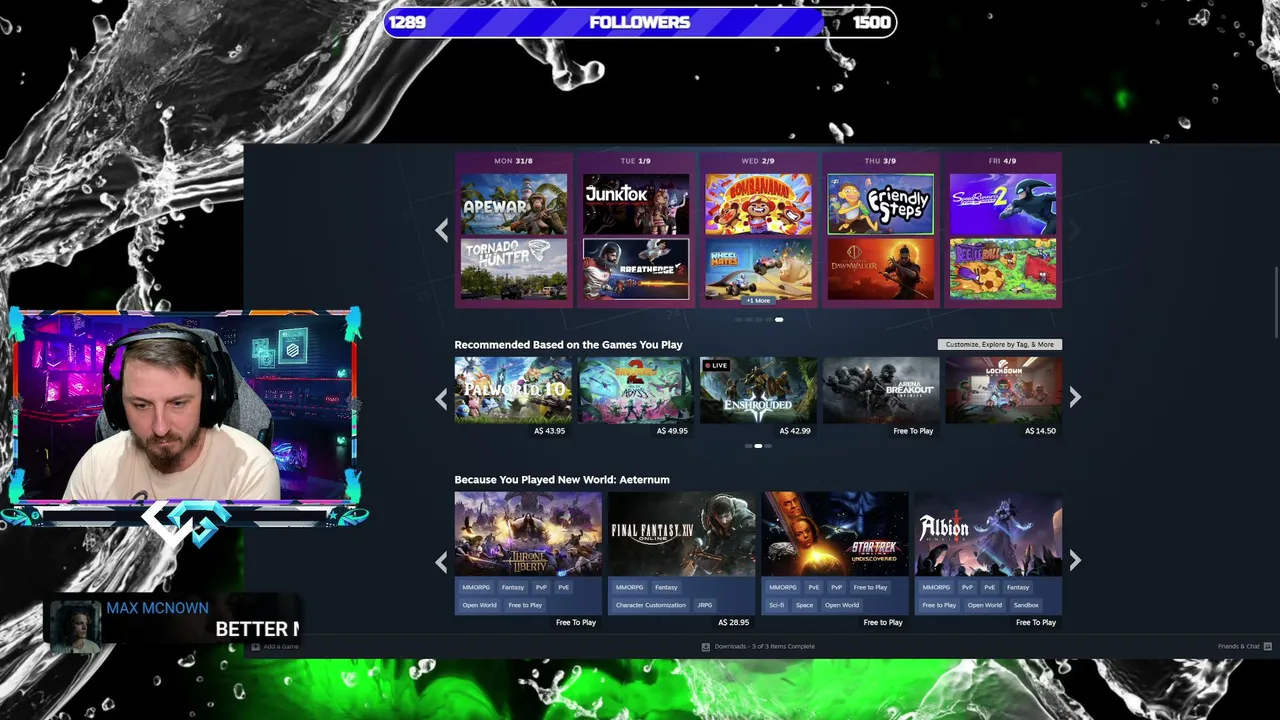Select the soccer beetle game tile under FRI 4/9
1280x720 pixels.
click(x=1002, y=269)
